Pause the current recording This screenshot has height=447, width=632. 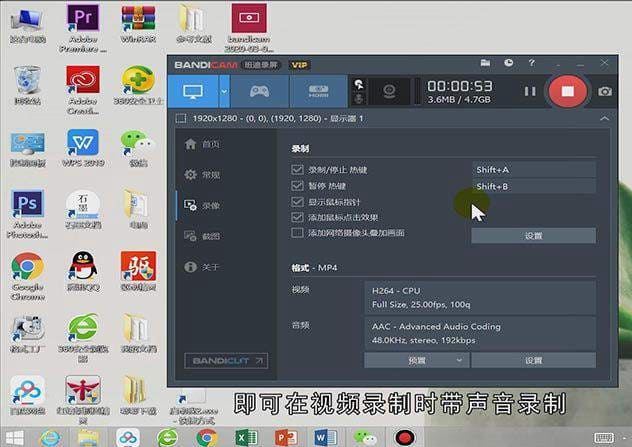530,91
